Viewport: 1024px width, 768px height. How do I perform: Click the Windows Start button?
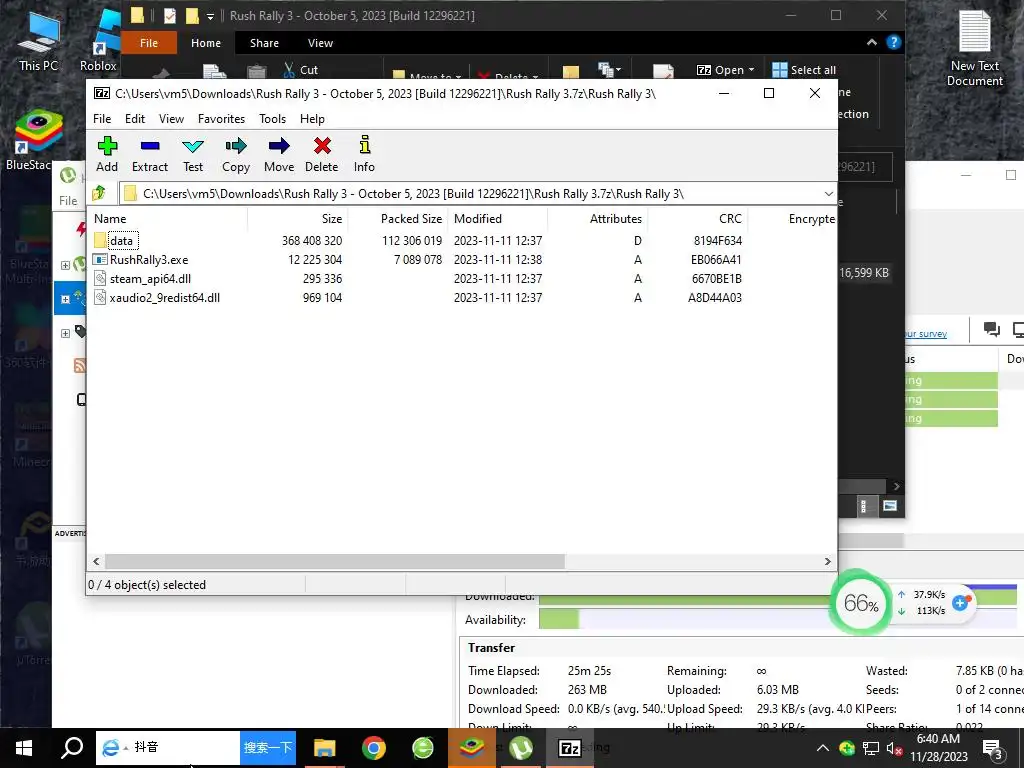point(24,748)
